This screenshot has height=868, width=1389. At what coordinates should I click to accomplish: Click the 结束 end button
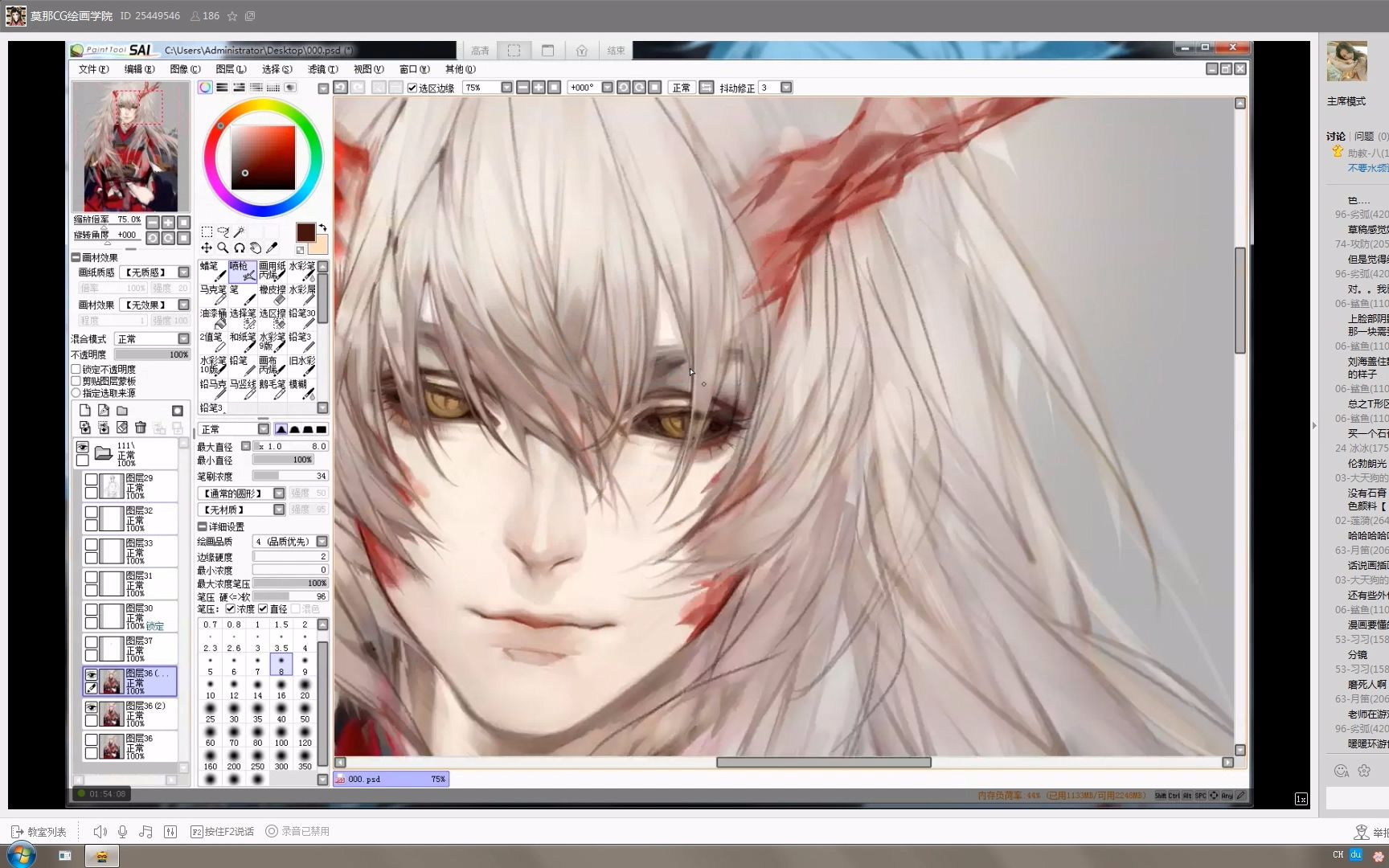[x=616, y=51]
